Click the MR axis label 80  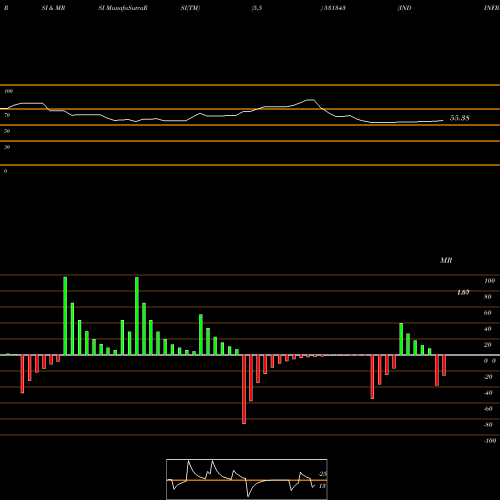[x=488, y=297]
